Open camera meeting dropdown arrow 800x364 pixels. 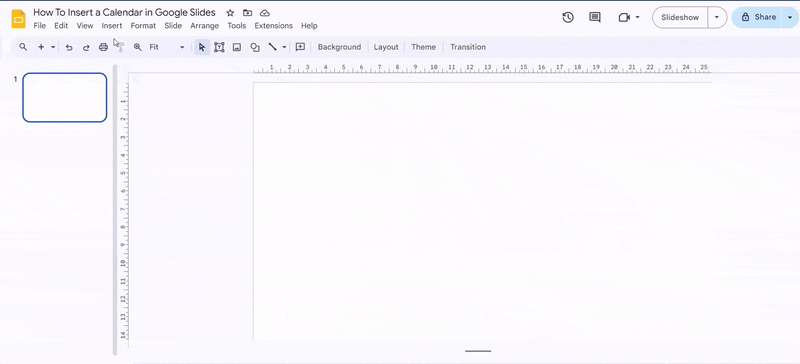tap(637, 17)
